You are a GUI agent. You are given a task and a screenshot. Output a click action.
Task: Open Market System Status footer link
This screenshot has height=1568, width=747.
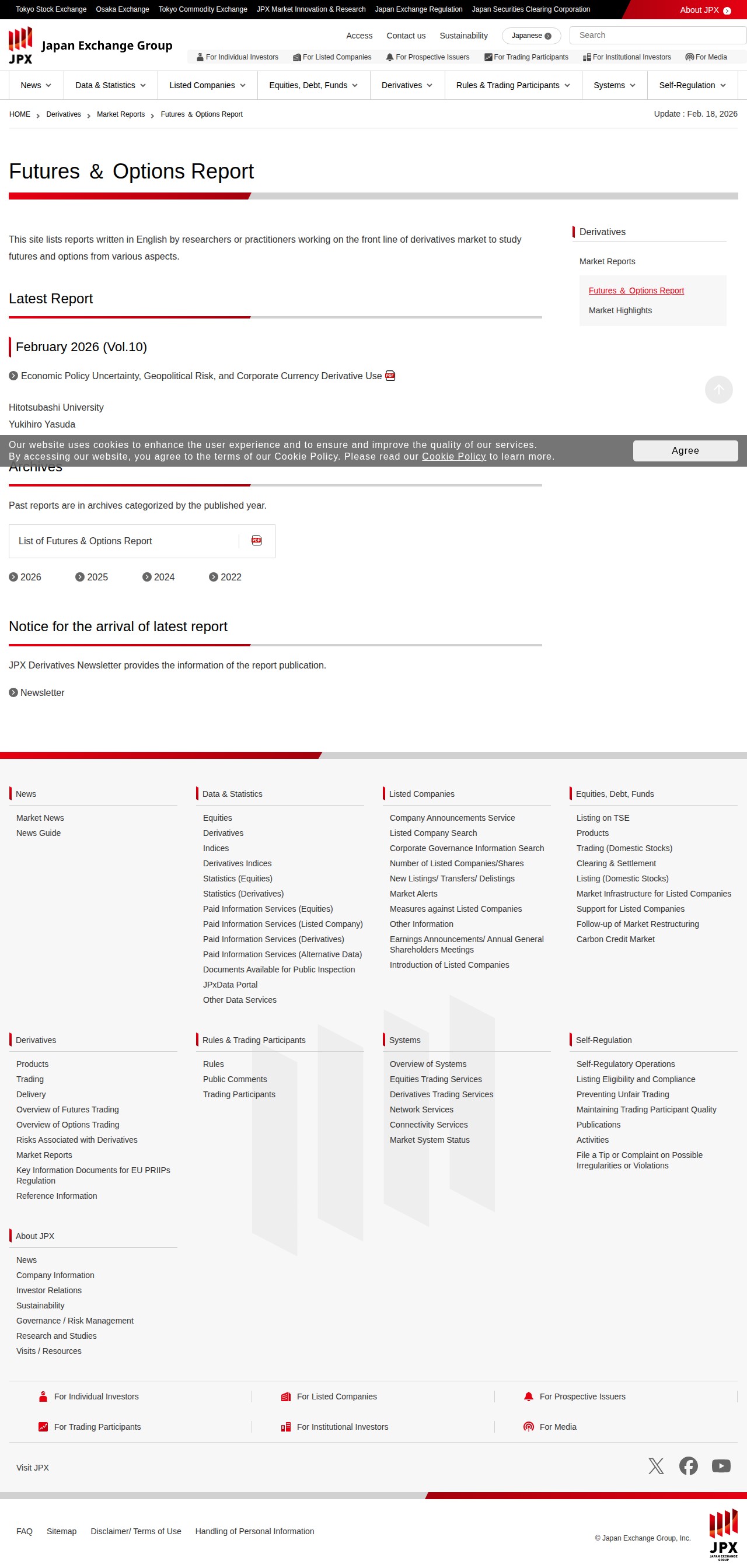pyautogui.click(x=430, y=1140)
